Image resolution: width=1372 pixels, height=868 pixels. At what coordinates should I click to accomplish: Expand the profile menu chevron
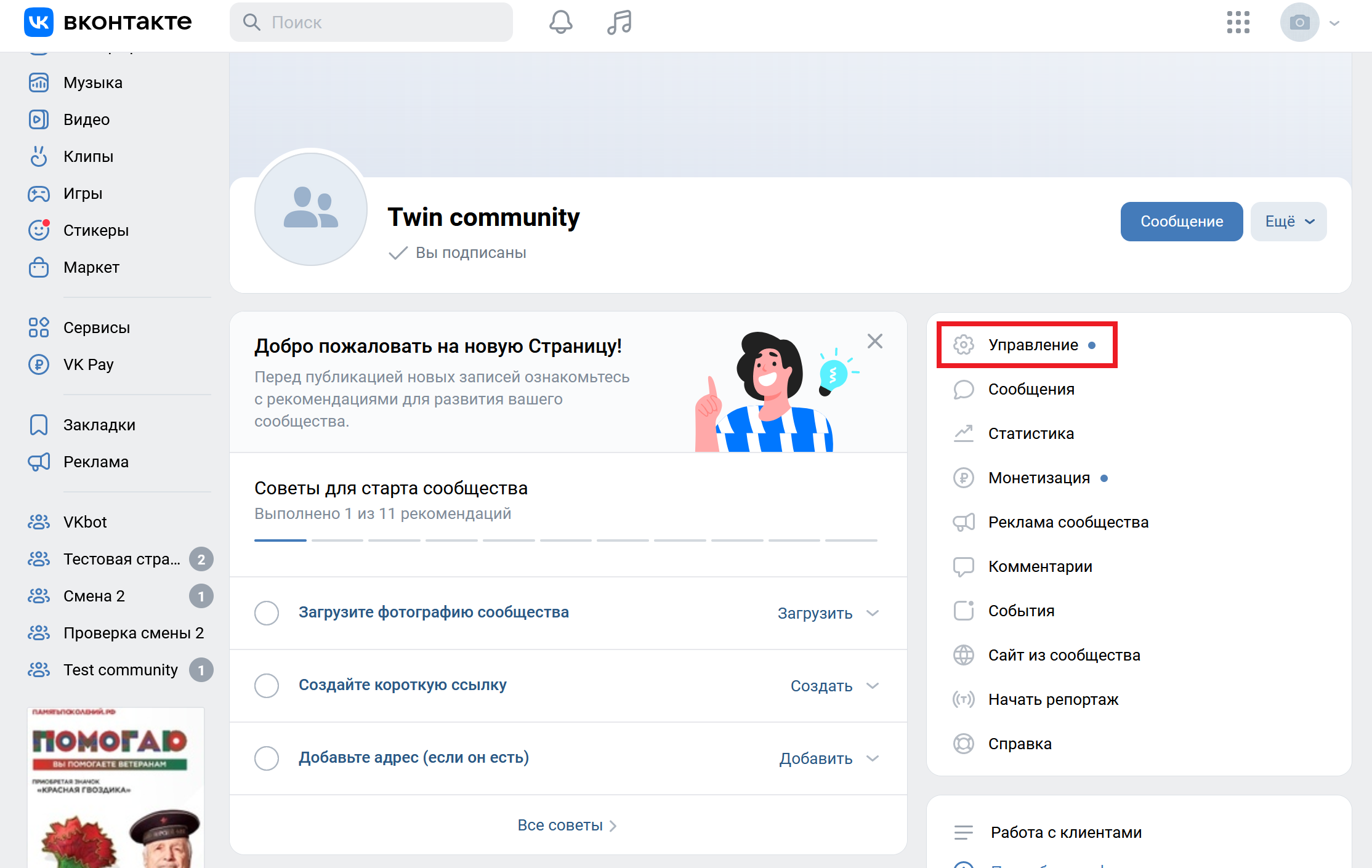pos(1334,23)
